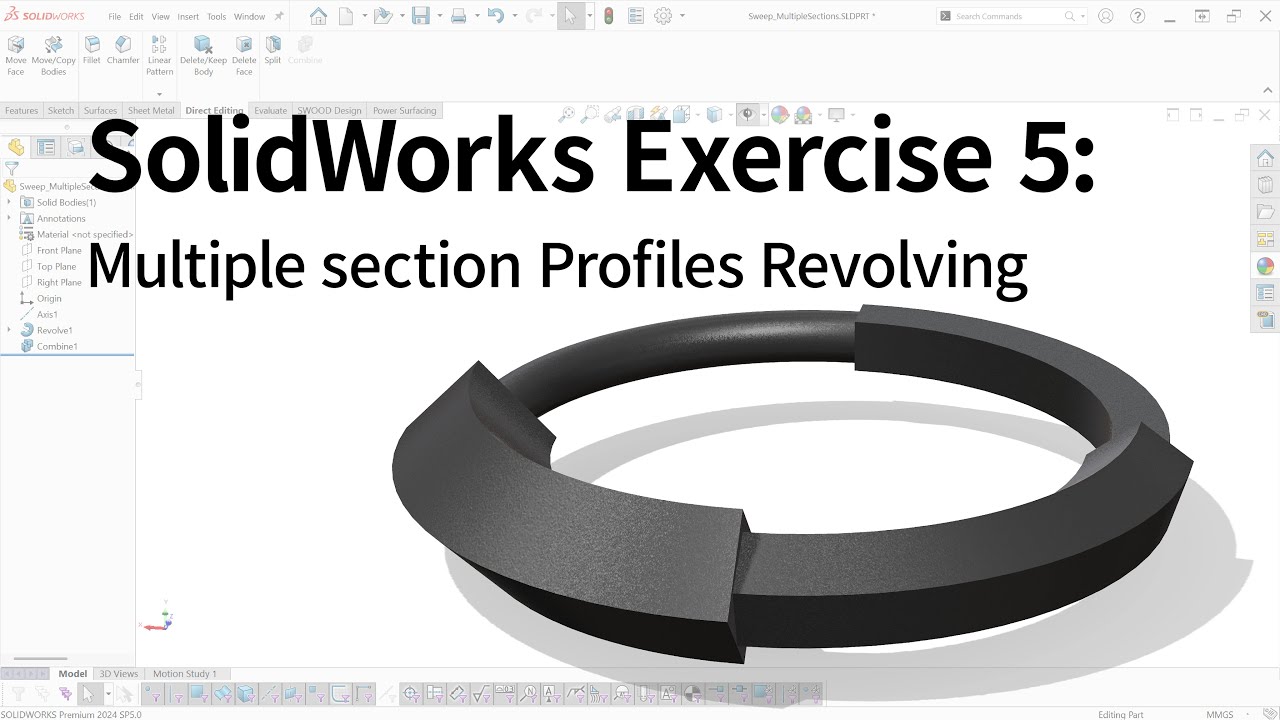Click the Home icon in top toolbar

click(x=318, y=16)
